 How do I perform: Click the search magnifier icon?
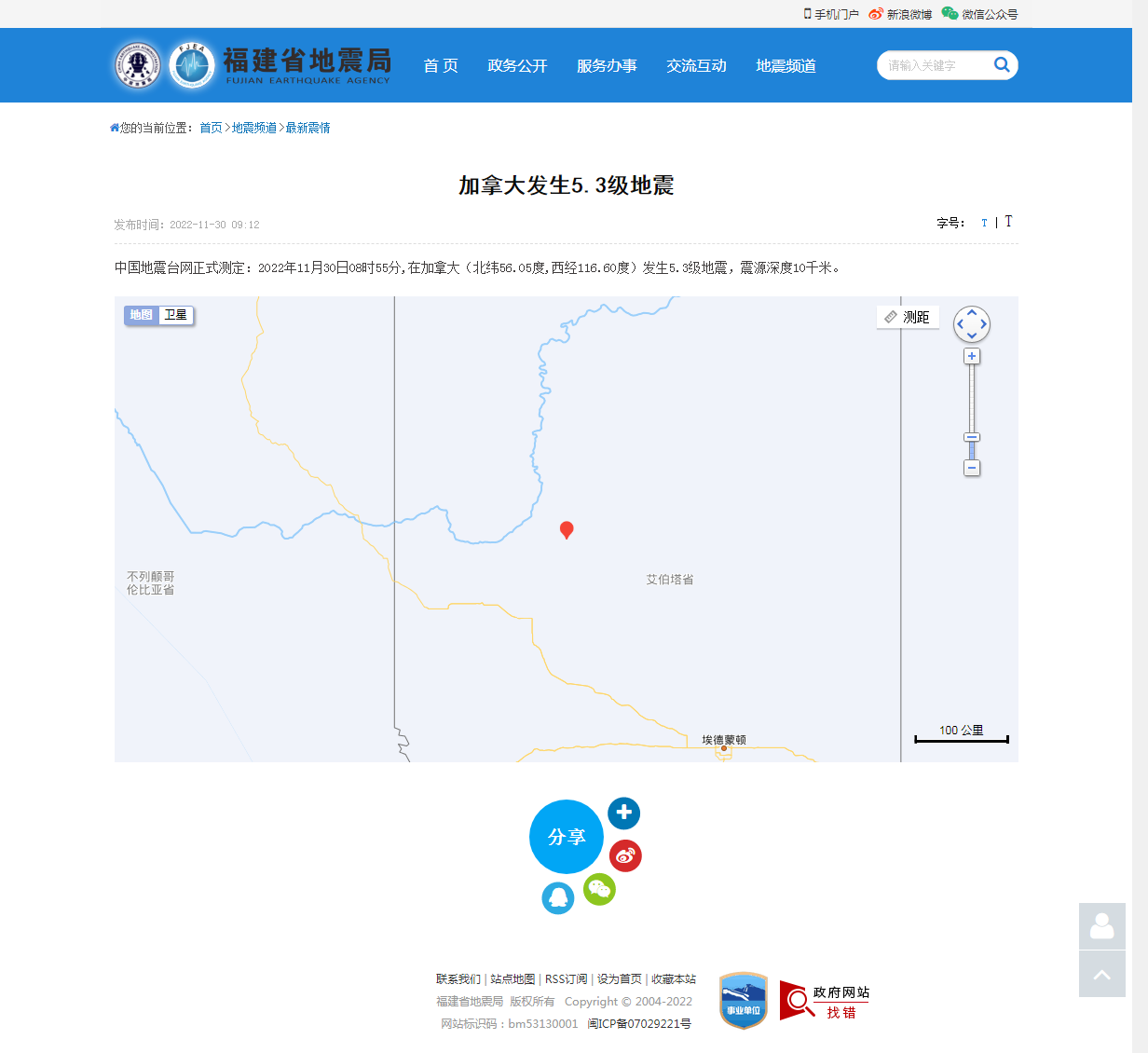point(1002,64)
